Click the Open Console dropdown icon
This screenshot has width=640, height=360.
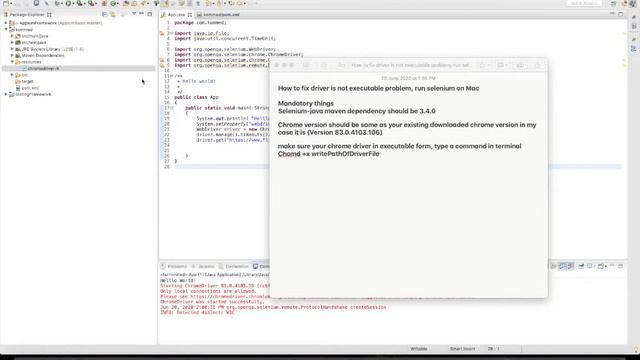601,266
